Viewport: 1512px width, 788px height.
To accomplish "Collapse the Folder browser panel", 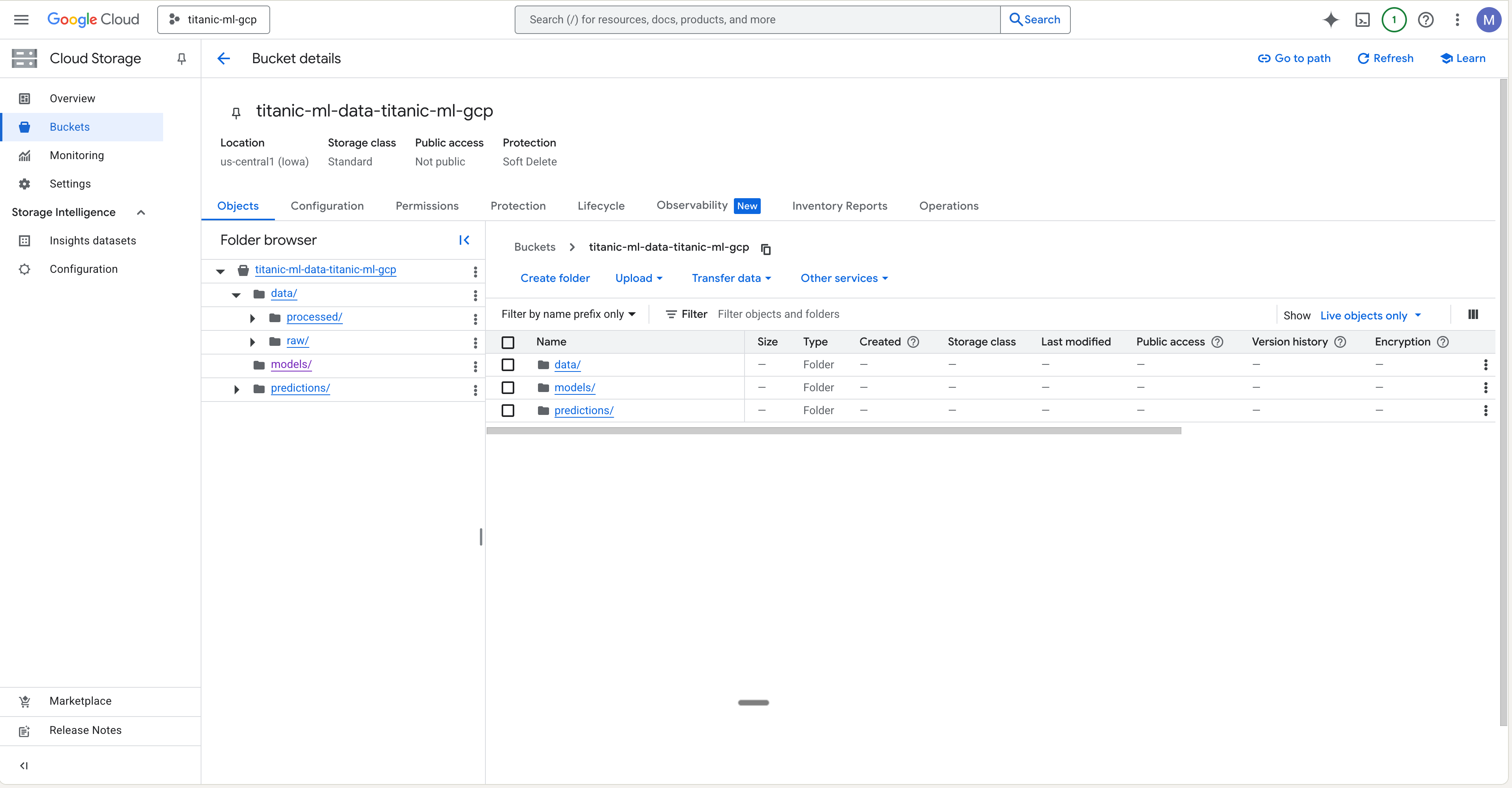I will 464,240.
